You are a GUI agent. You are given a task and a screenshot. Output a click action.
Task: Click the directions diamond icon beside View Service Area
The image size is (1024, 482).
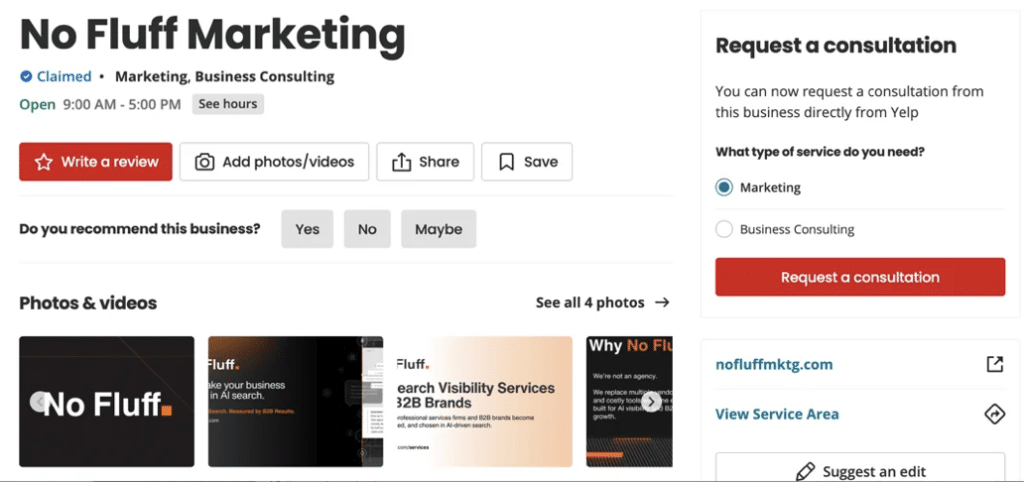pos(994,414)
